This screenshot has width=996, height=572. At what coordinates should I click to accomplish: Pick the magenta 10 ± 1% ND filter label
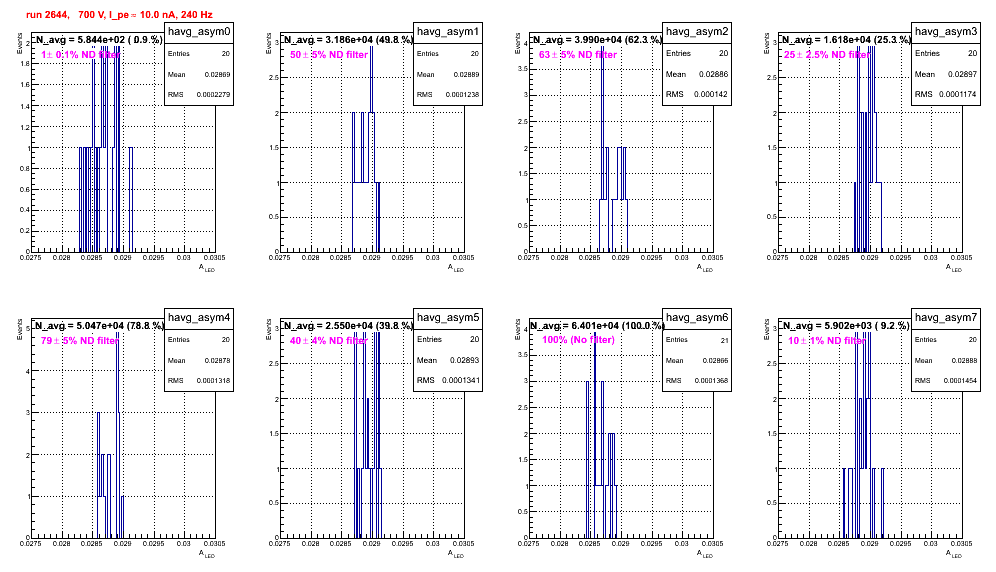[x=827, y=341]
